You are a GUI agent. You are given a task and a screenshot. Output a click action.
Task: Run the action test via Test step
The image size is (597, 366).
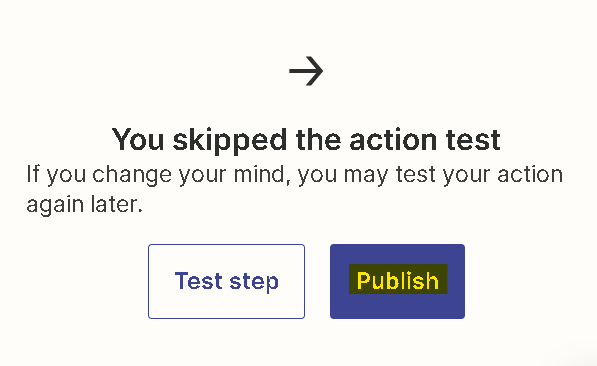coord(226,281)
